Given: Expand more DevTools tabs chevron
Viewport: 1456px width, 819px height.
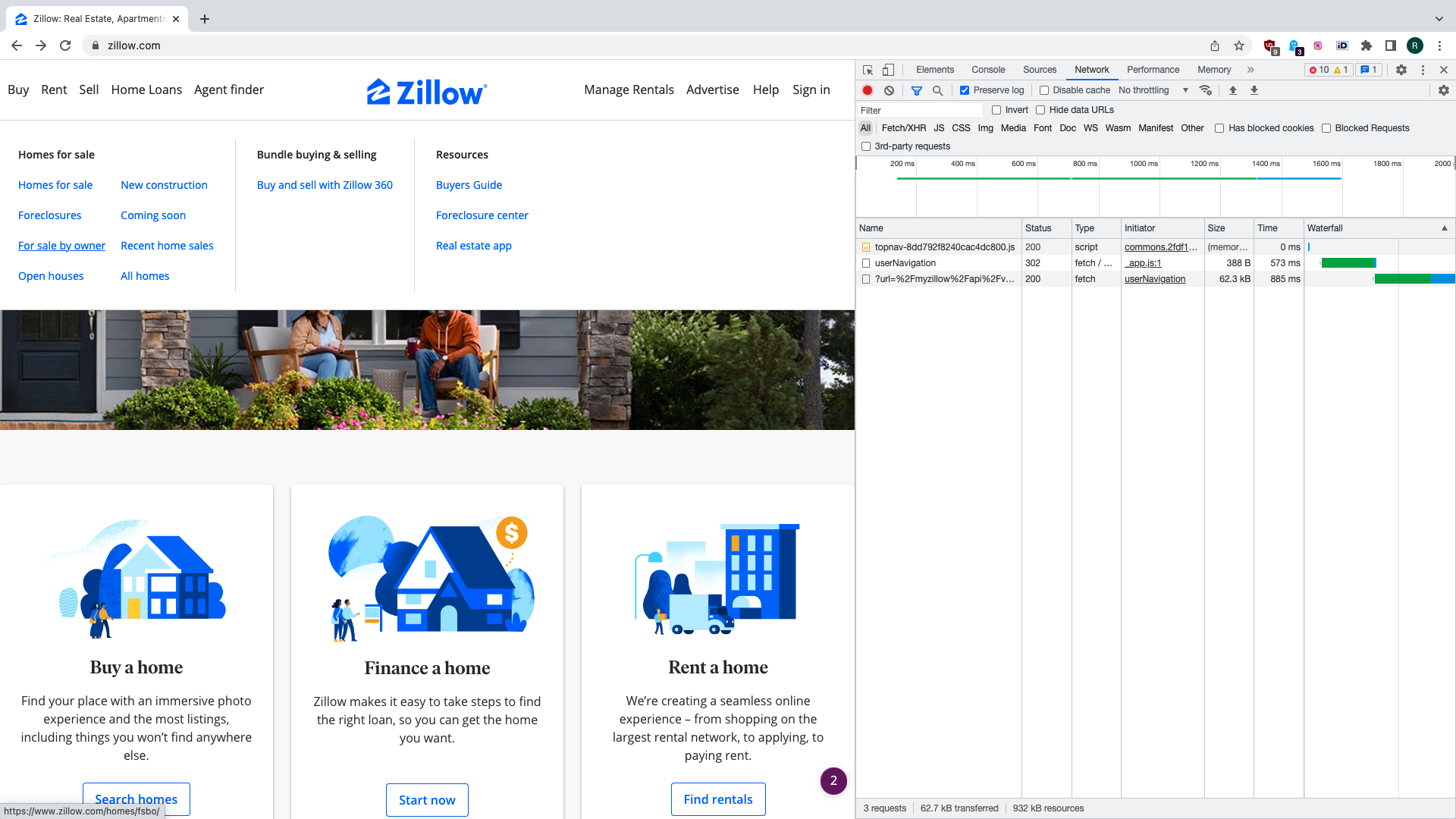Looking at the screenshot, I should click(1250, 70).
